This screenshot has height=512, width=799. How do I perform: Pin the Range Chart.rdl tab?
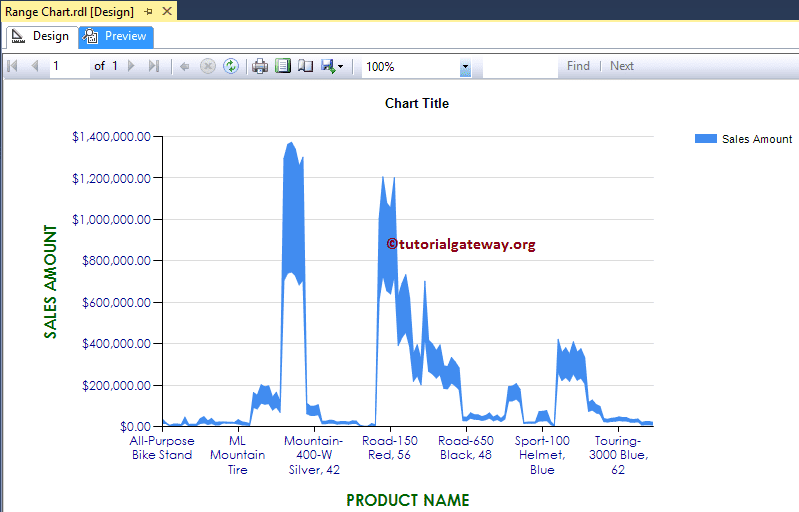148,11
